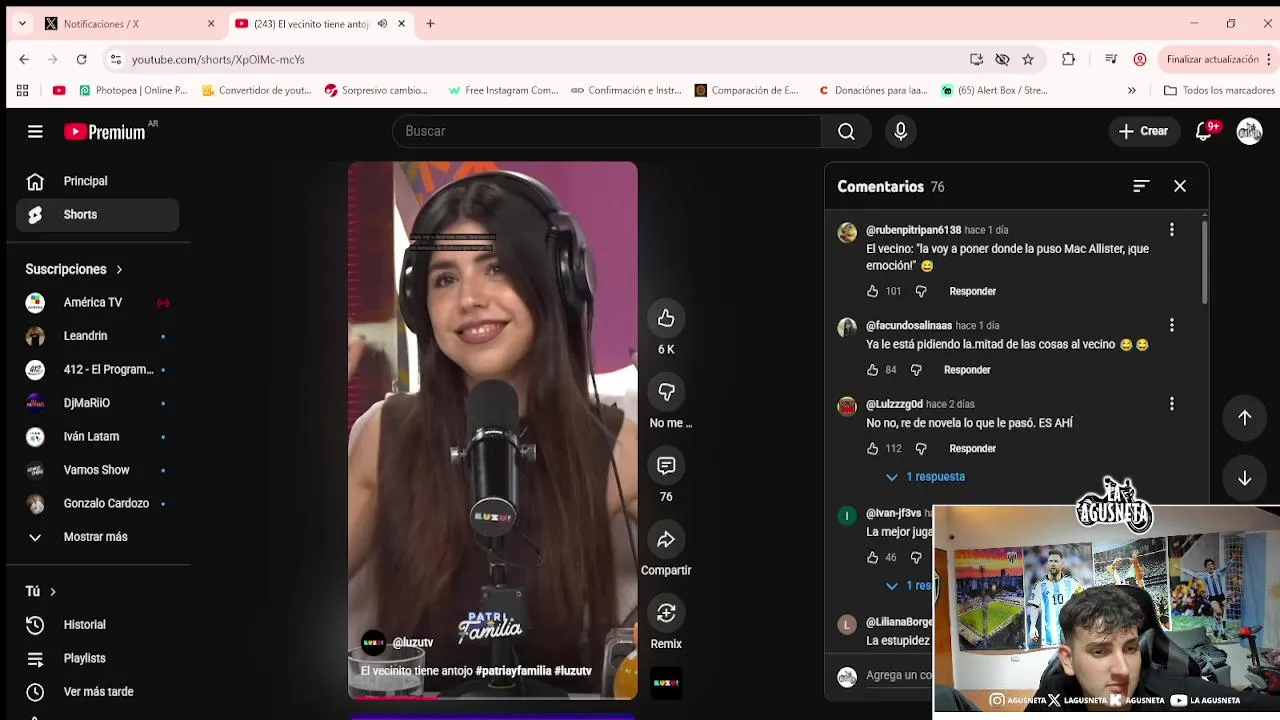Go to YouTube Premium home logo
1280x720 pixels.
[106, 131]
